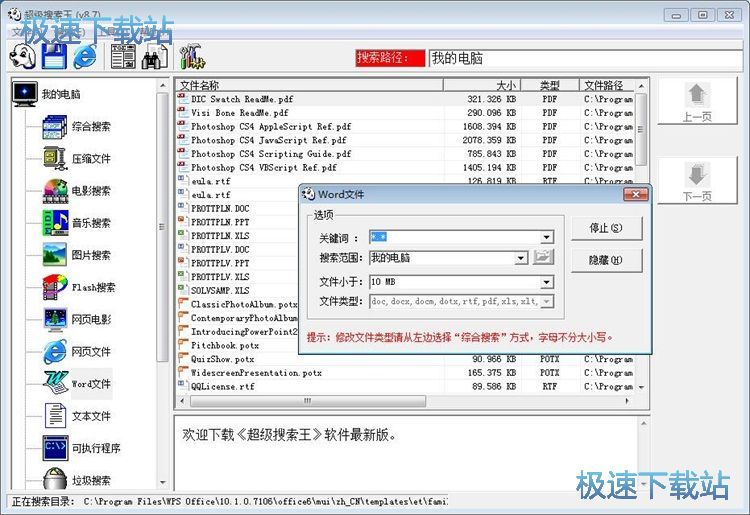Select Pitchbook.potx file row
The image size is (750, 515).
coord(237,345)
